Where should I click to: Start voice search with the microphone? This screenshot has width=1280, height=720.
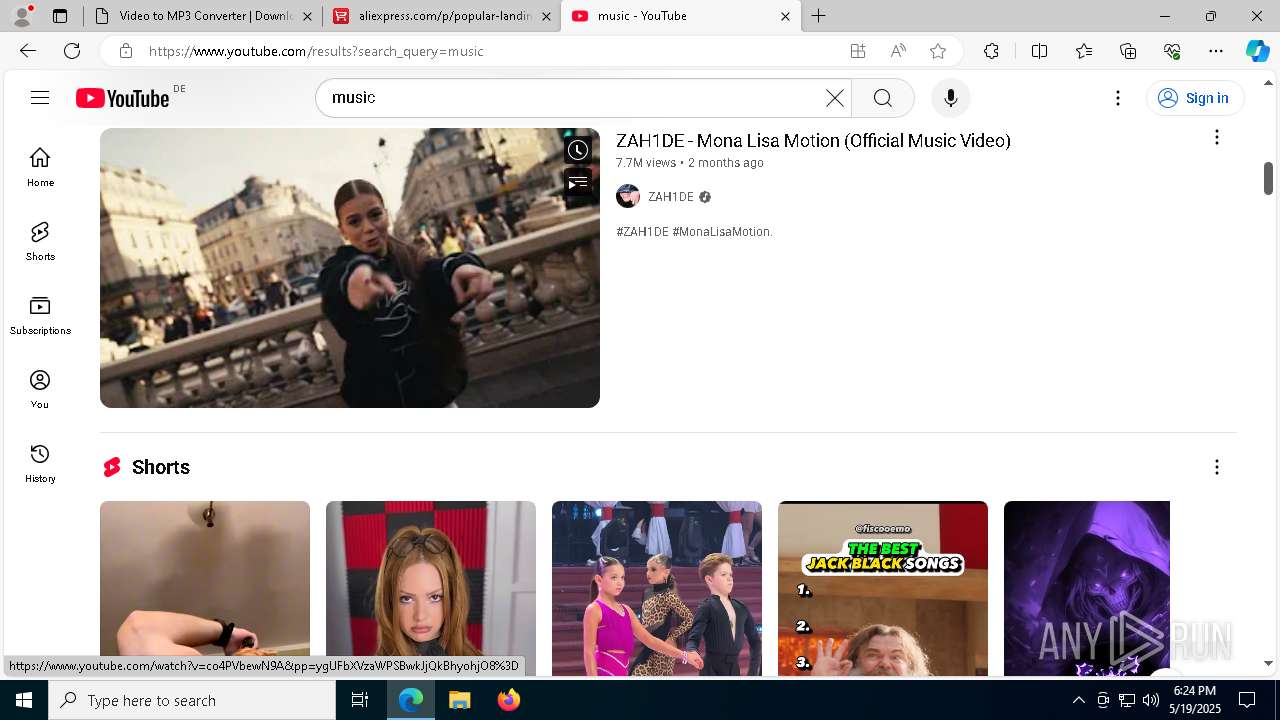coord(951,98)
